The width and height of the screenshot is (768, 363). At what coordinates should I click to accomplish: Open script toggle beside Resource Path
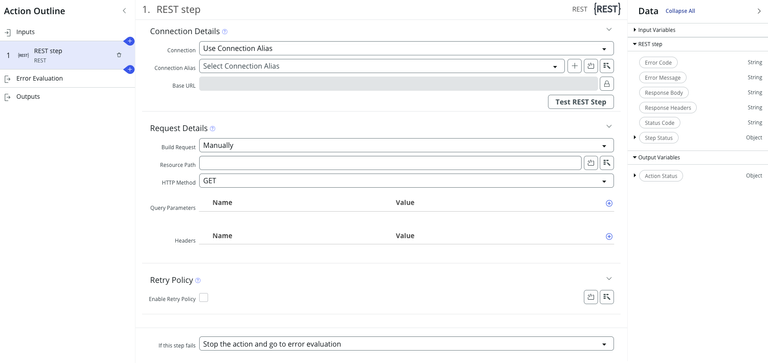click(x=591, y=163)
